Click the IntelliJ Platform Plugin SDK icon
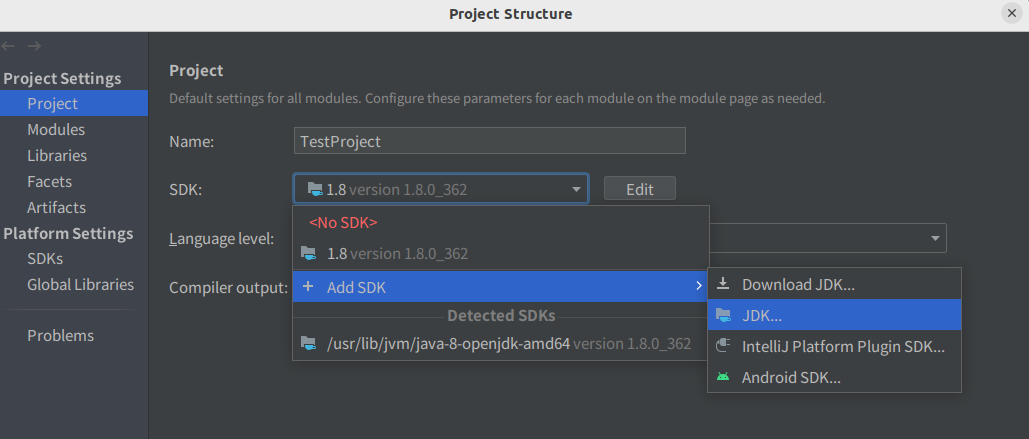This screenshot has width=1029, height=439. pos(723,346)
